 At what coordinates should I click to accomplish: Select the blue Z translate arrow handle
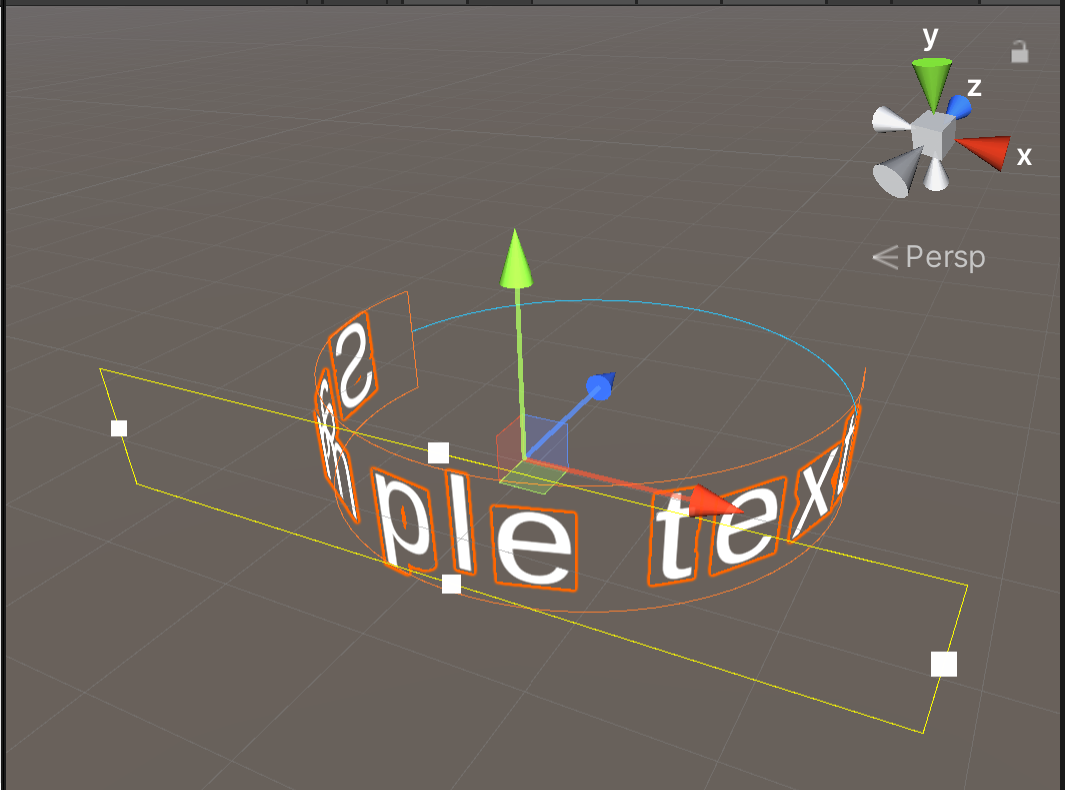(x=600, y=388)
